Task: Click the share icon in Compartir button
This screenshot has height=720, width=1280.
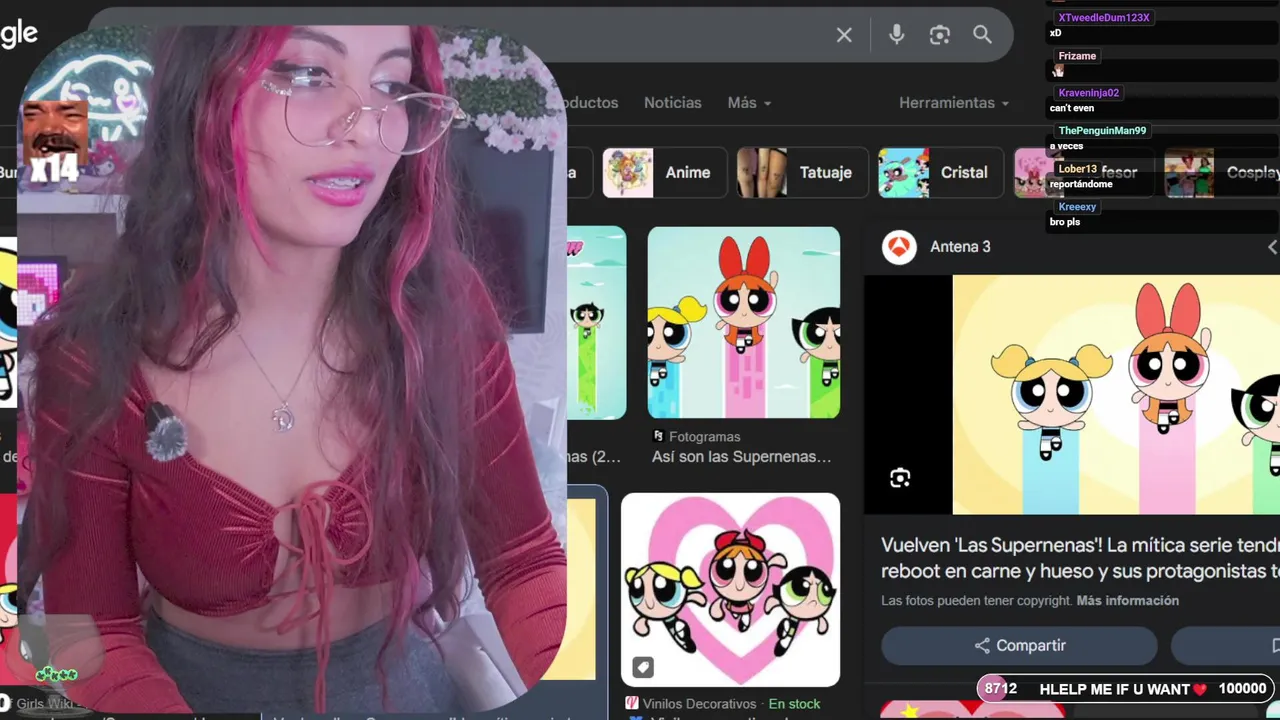Action: tap(982, 646)
